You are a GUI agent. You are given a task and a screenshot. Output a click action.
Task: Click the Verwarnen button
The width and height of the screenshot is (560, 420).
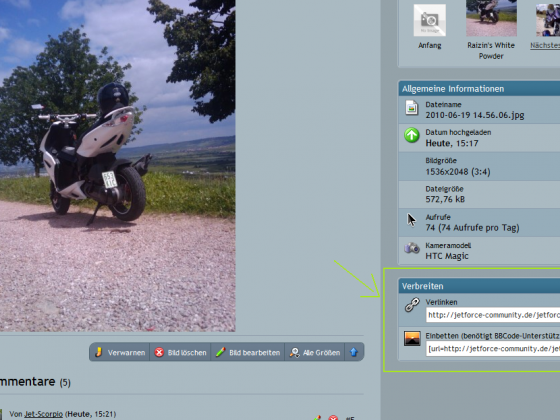120,352
